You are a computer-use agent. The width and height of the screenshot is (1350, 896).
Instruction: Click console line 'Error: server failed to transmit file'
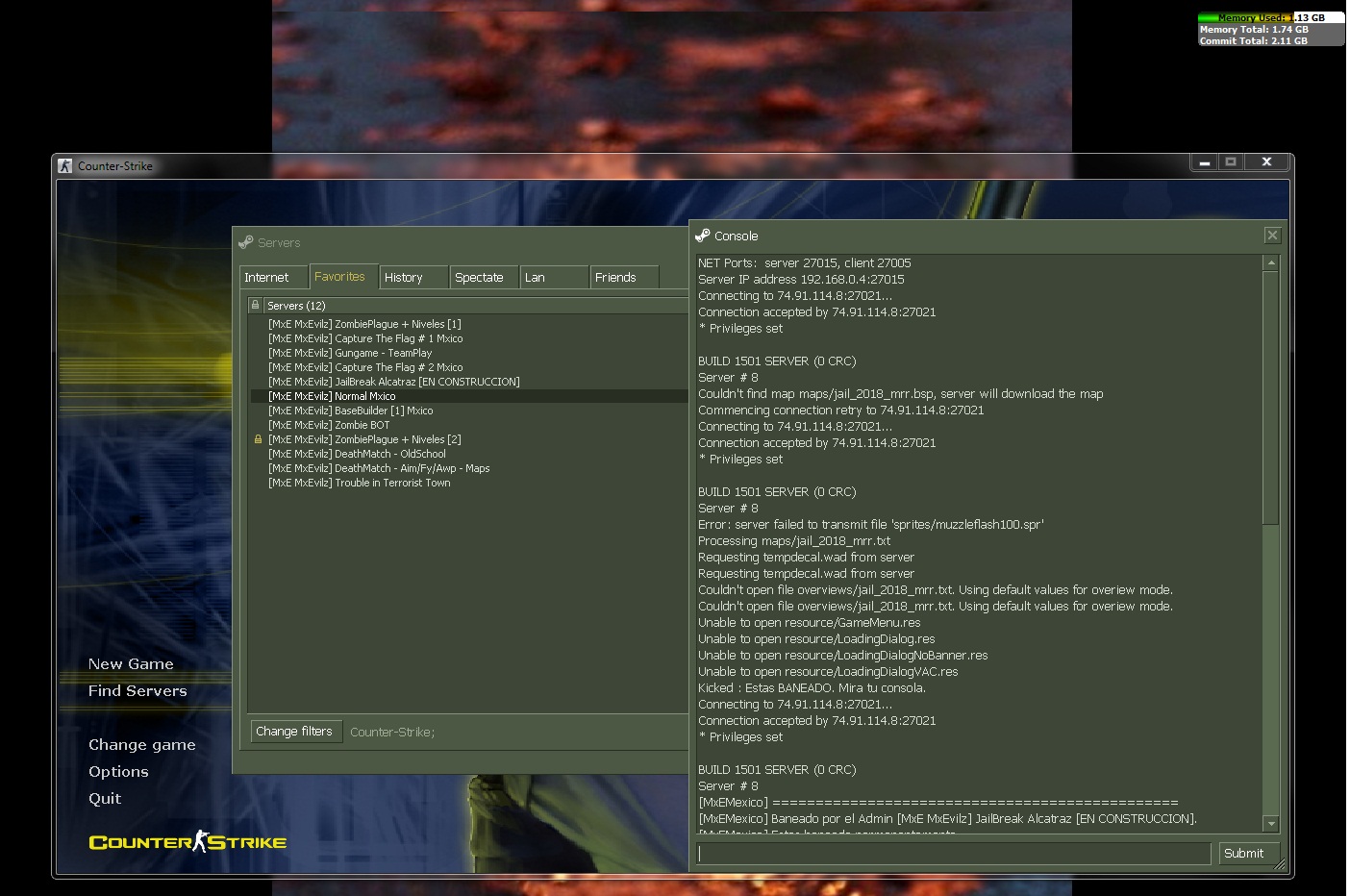click(871, 525)
